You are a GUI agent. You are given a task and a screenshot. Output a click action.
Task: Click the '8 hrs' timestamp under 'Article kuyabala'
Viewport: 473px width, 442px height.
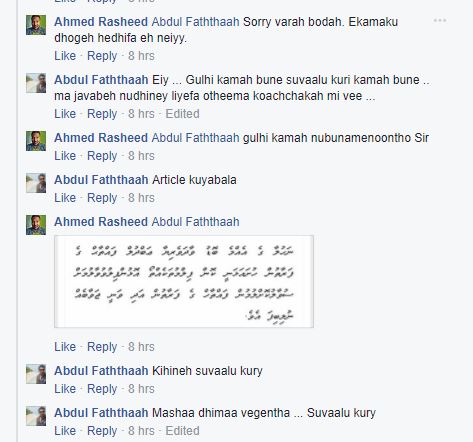(x=141, y=198)
